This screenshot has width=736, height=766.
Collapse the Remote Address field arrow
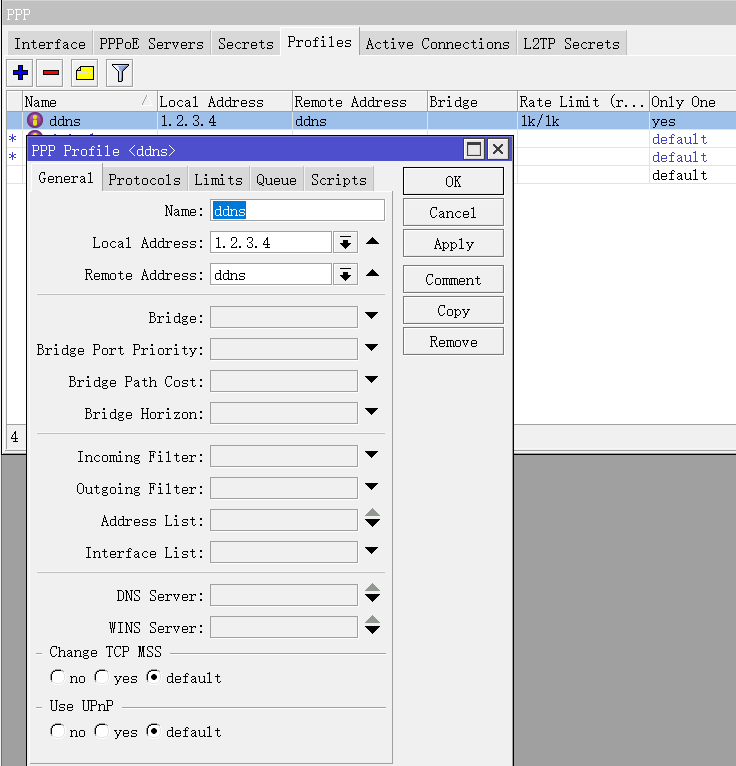[372, 274]
